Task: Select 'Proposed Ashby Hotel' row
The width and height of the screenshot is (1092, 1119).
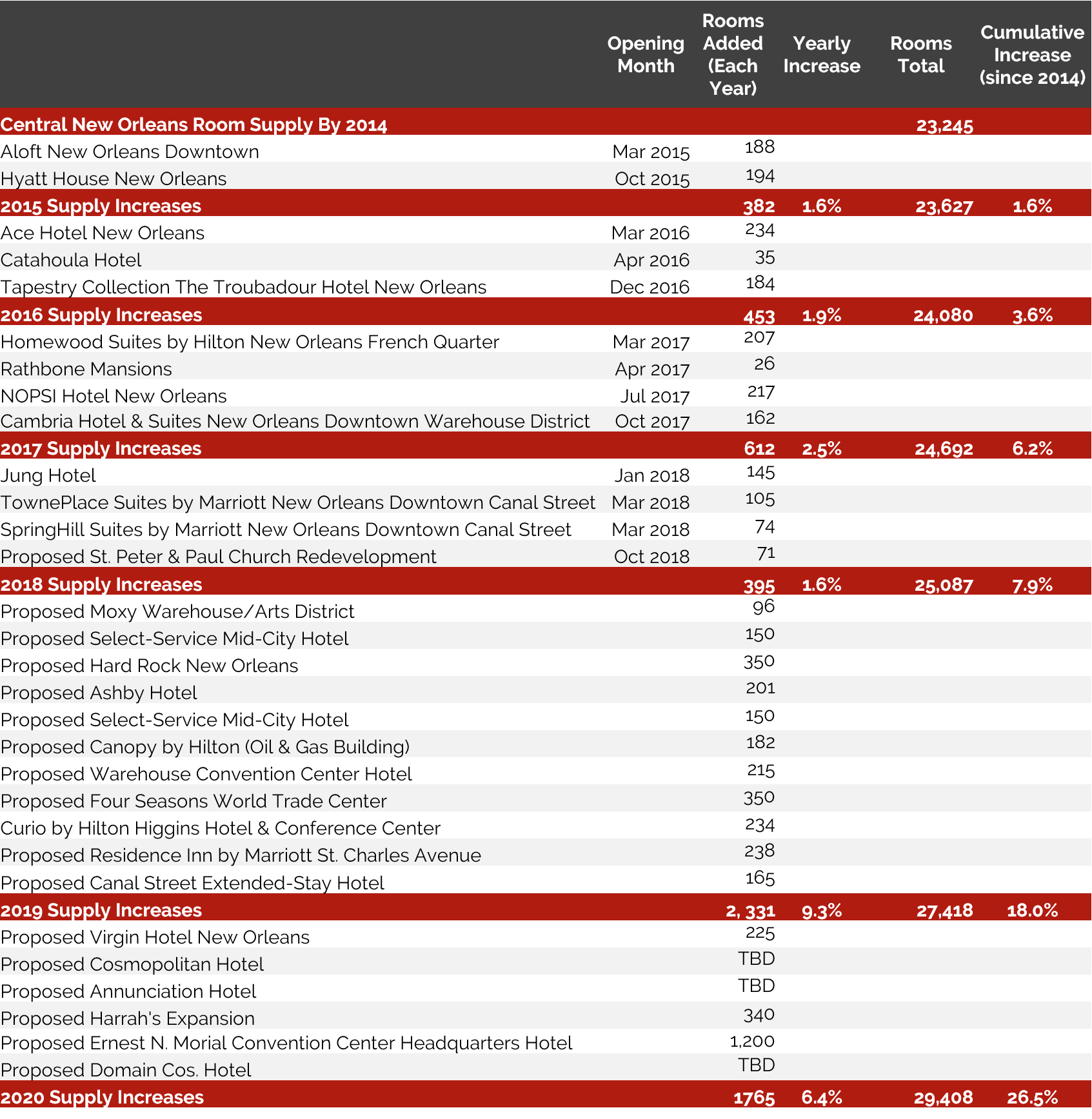Action: click(x=99, y=693)
